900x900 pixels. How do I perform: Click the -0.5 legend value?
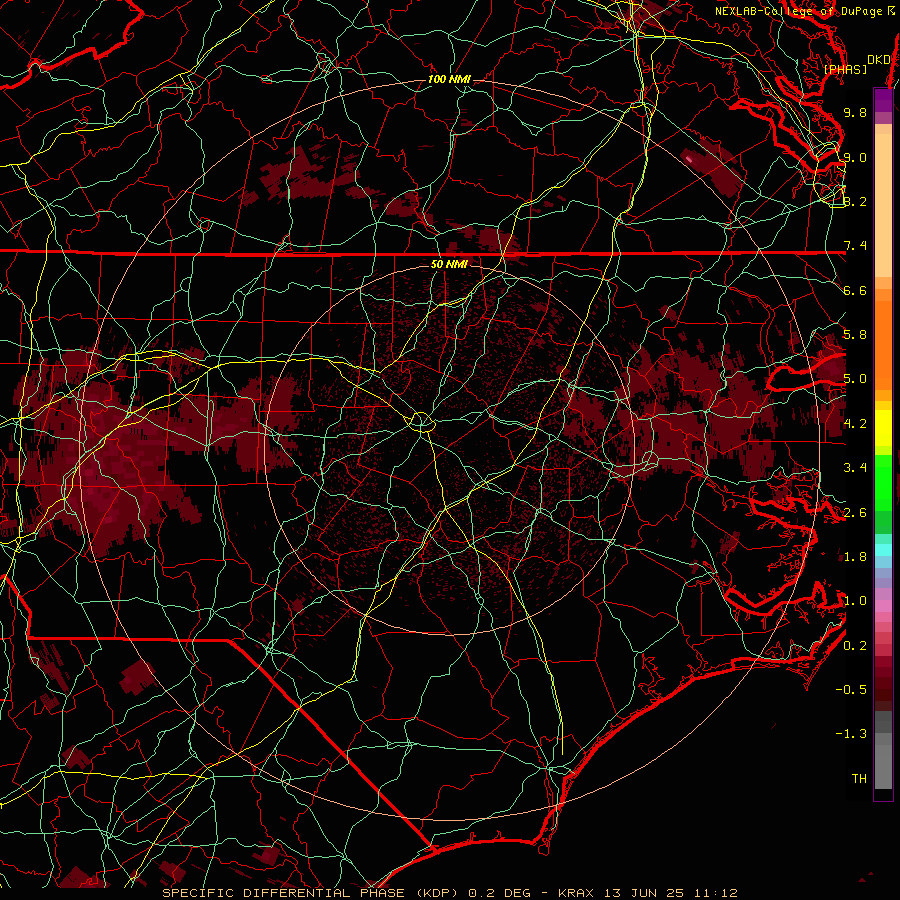click(851, 690)
